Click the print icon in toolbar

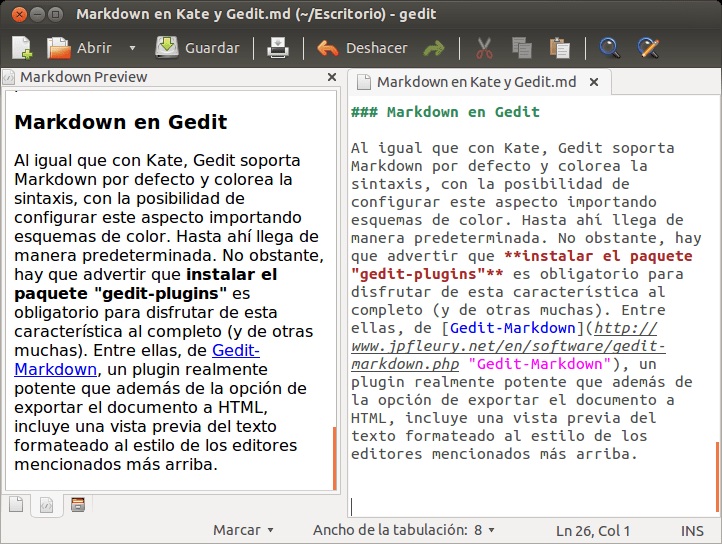(x=277, y=48)
